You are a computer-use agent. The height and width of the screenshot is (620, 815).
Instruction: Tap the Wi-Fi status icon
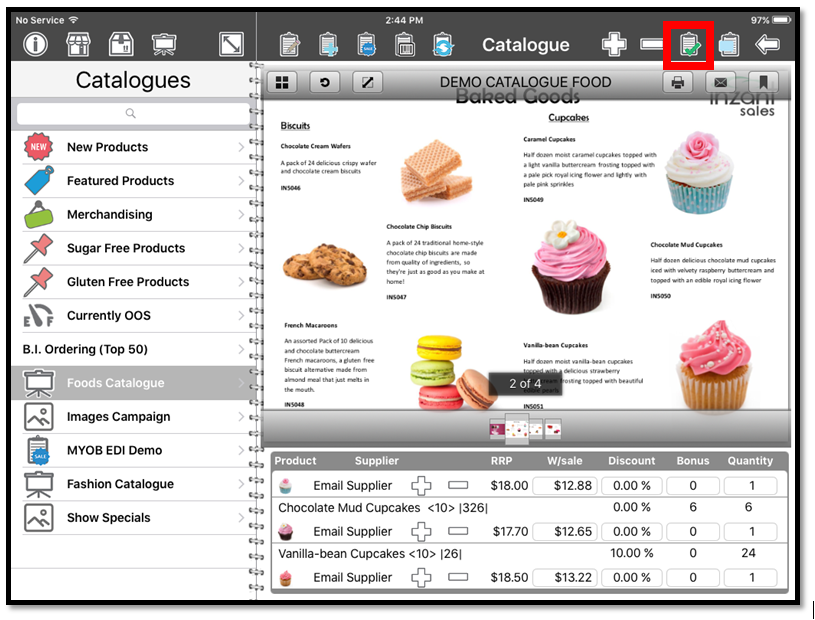pyautogui.click(x=74, y=20)
